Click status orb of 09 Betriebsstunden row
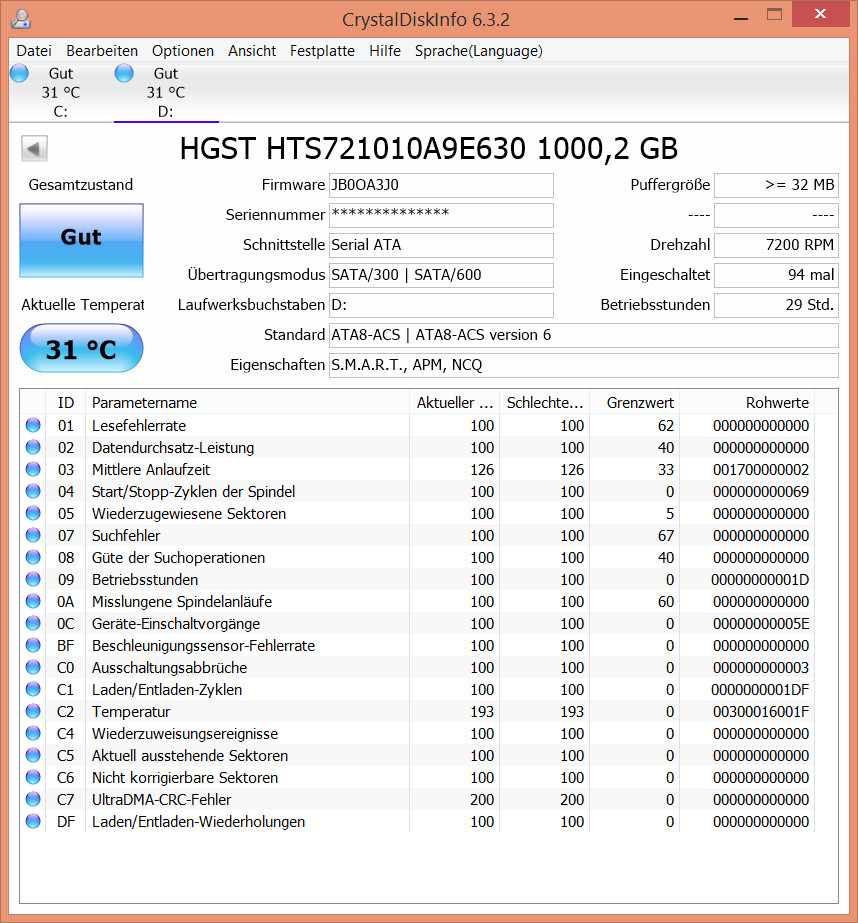Screen dimensions: 858x923 tap(34, 579)
